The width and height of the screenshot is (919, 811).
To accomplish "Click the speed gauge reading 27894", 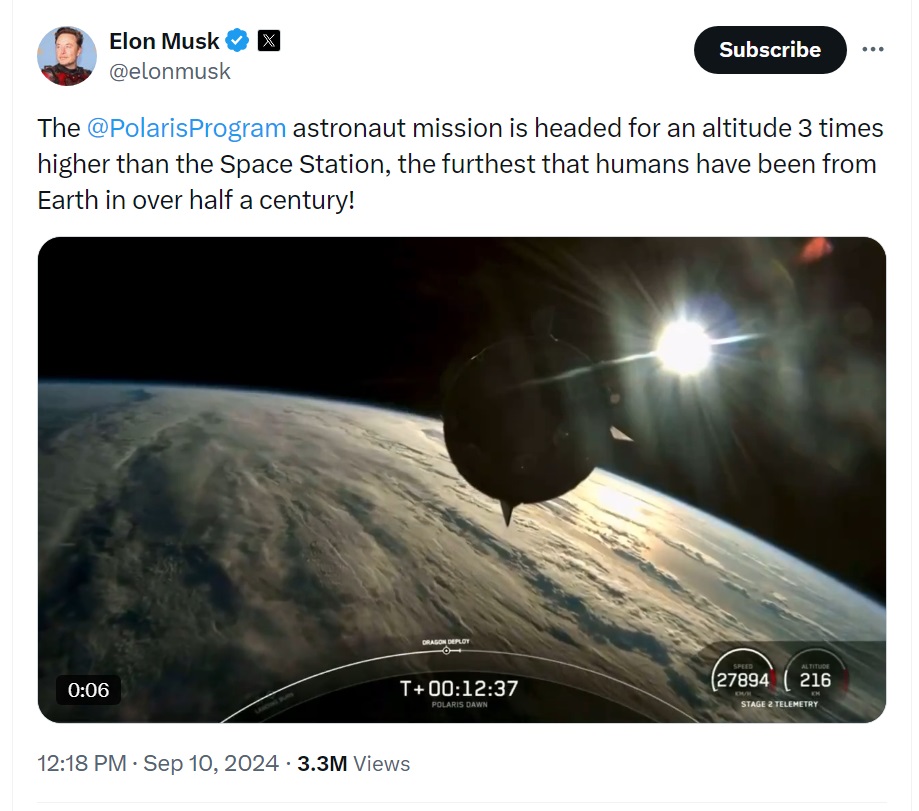I will (743, 677).
